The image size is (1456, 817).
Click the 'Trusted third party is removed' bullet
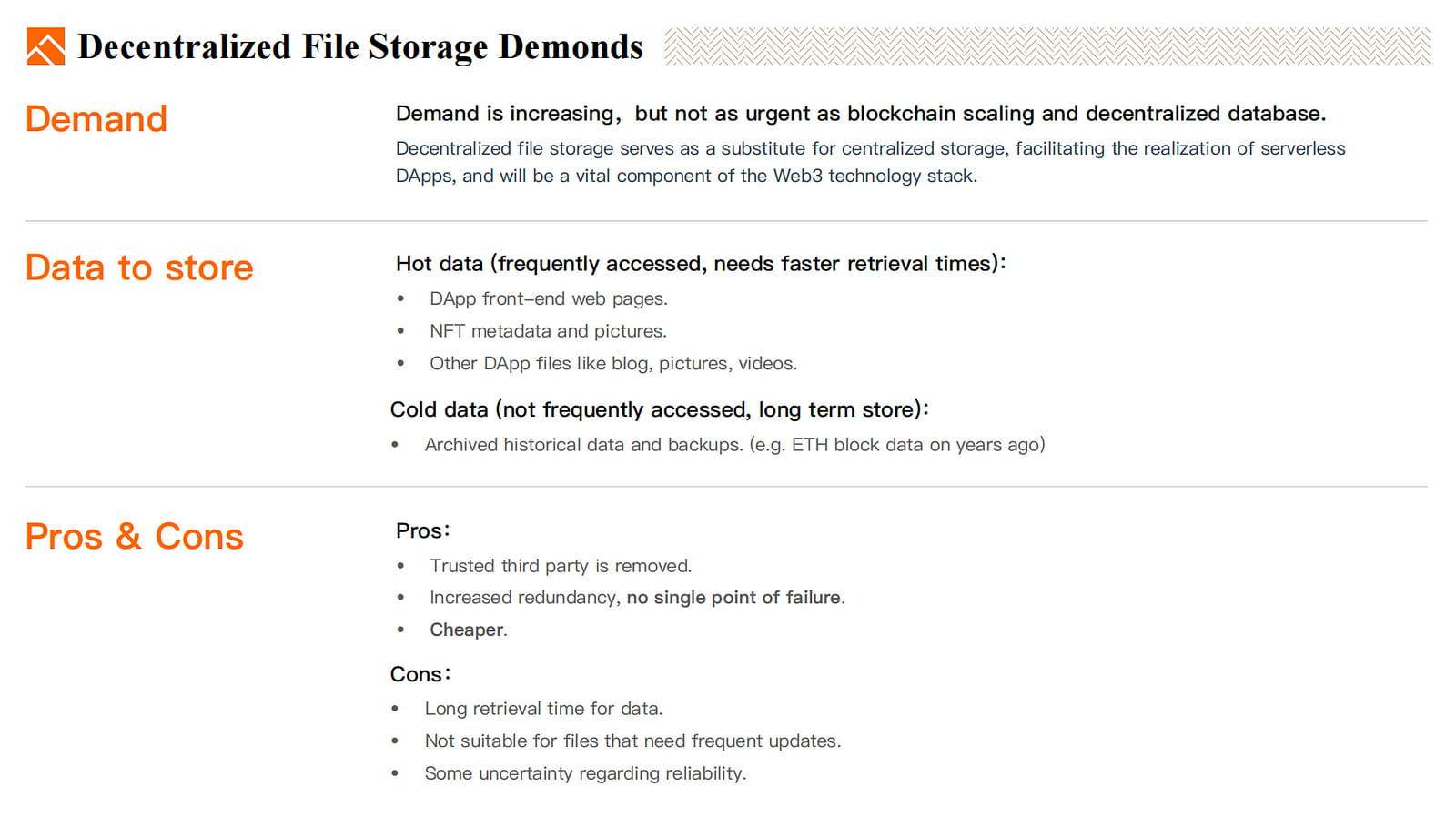click(x=561, y=566)
